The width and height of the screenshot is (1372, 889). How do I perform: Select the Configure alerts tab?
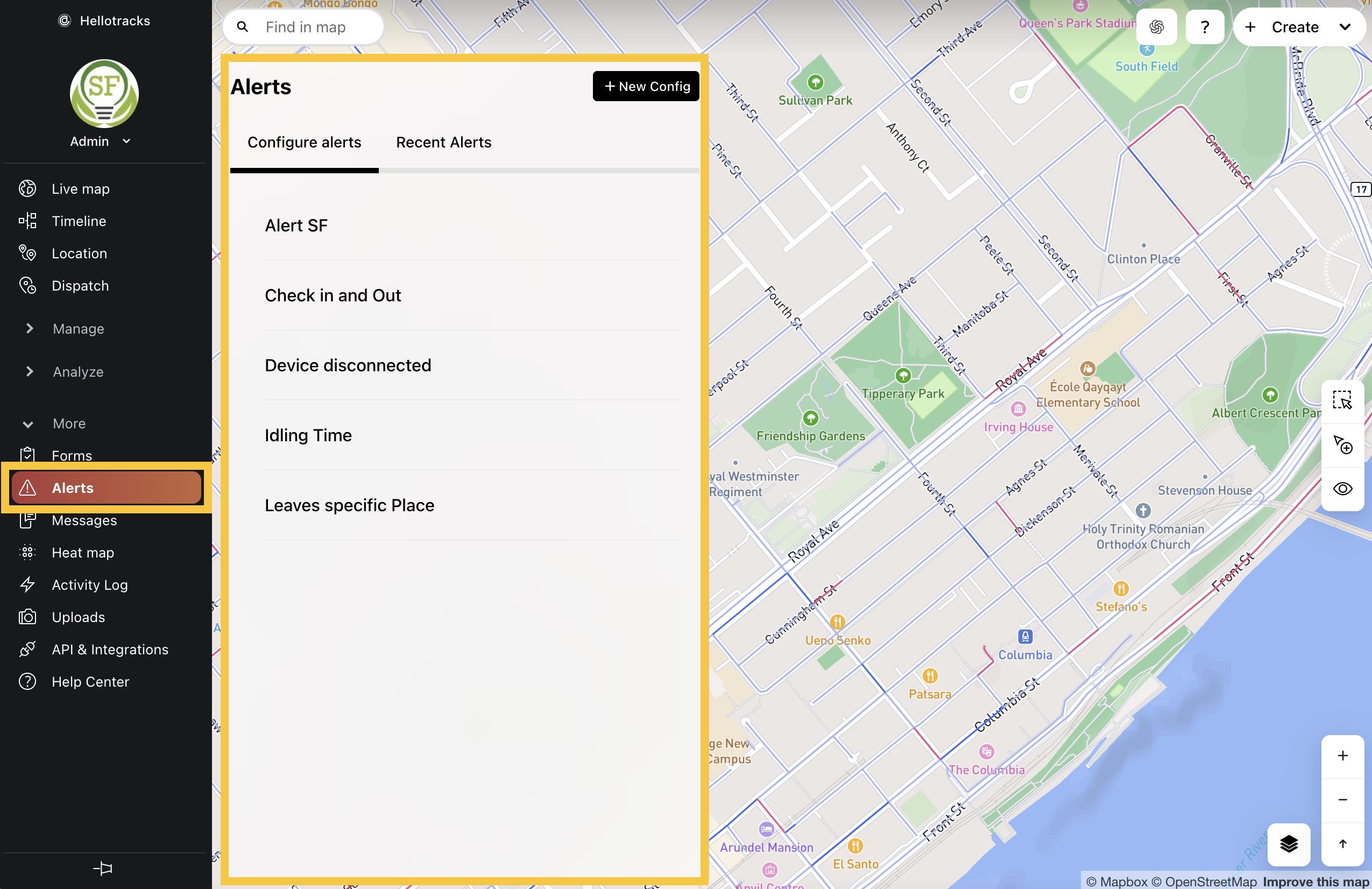305,143
